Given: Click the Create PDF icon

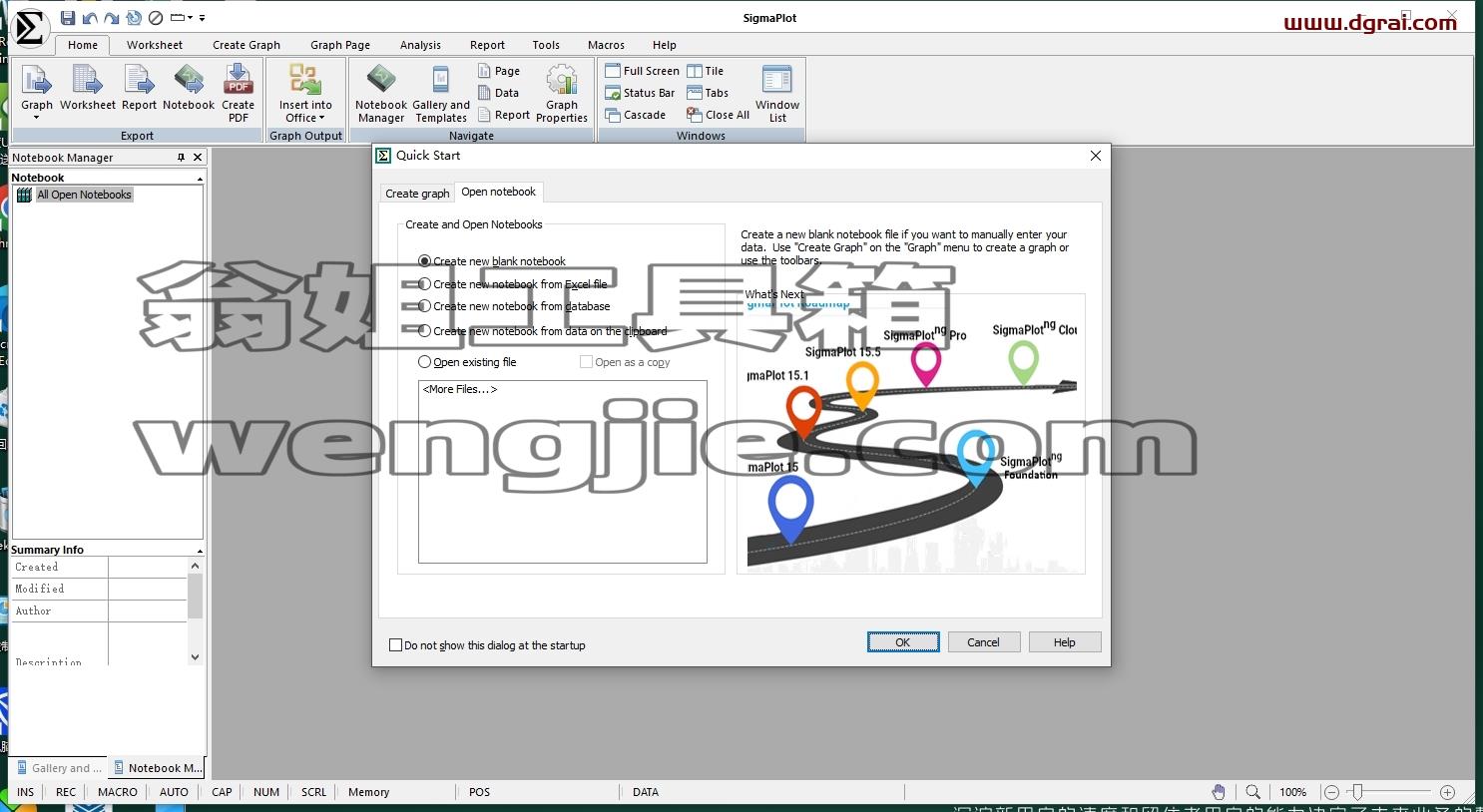Looking at the screenshot, I should [238, 93].
